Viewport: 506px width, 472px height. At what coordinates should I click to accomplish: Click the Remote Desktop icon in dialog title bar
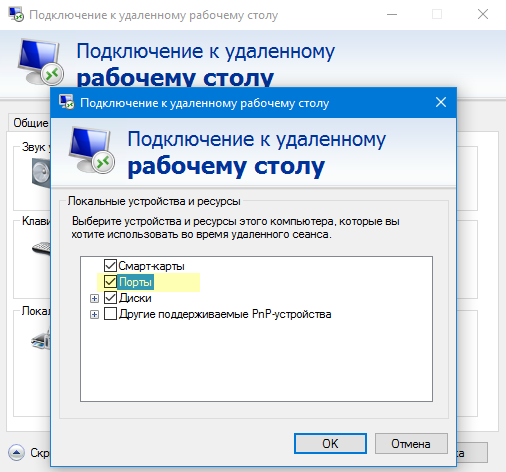[x=66, y=102]
